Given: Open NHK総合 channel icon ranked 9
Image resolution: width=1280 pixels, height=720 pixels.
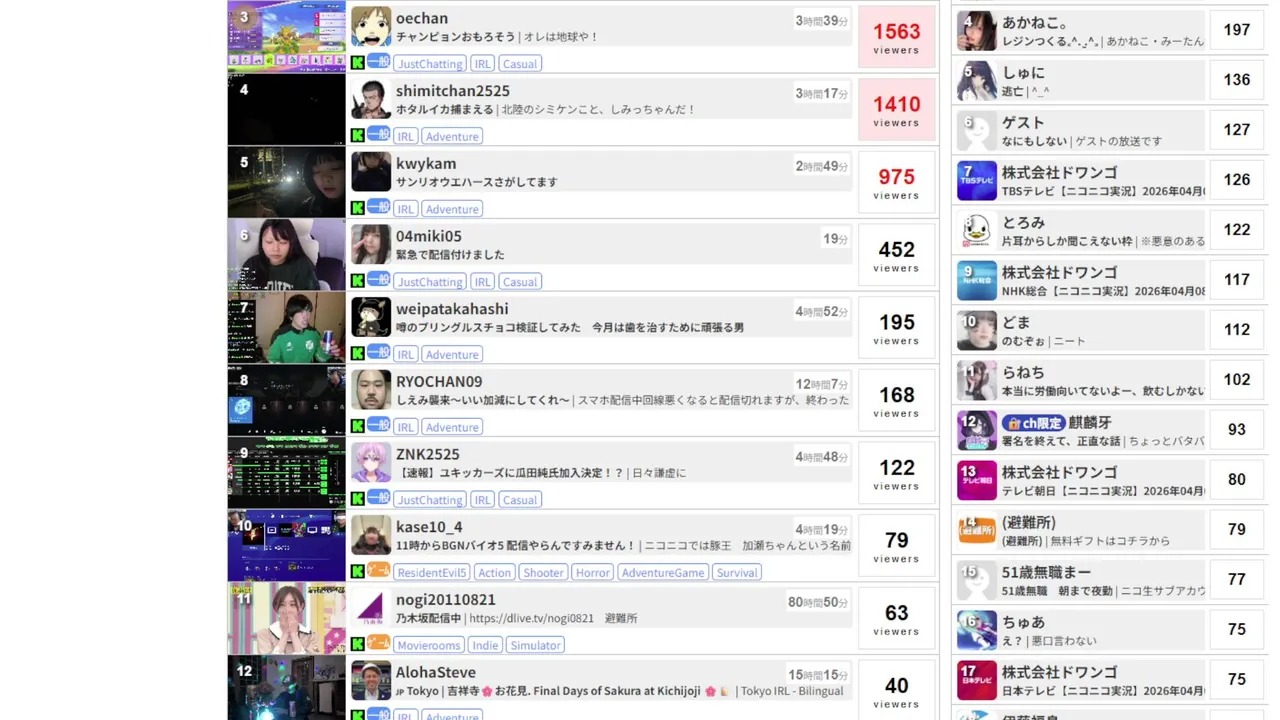Looking at the screenshot, I should [x=977, y=280].
